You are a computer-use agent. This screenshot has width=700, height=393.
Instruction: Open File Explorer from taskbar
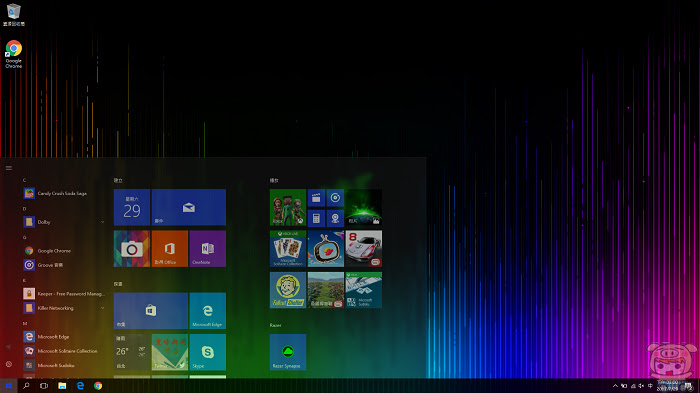[62, 386]
